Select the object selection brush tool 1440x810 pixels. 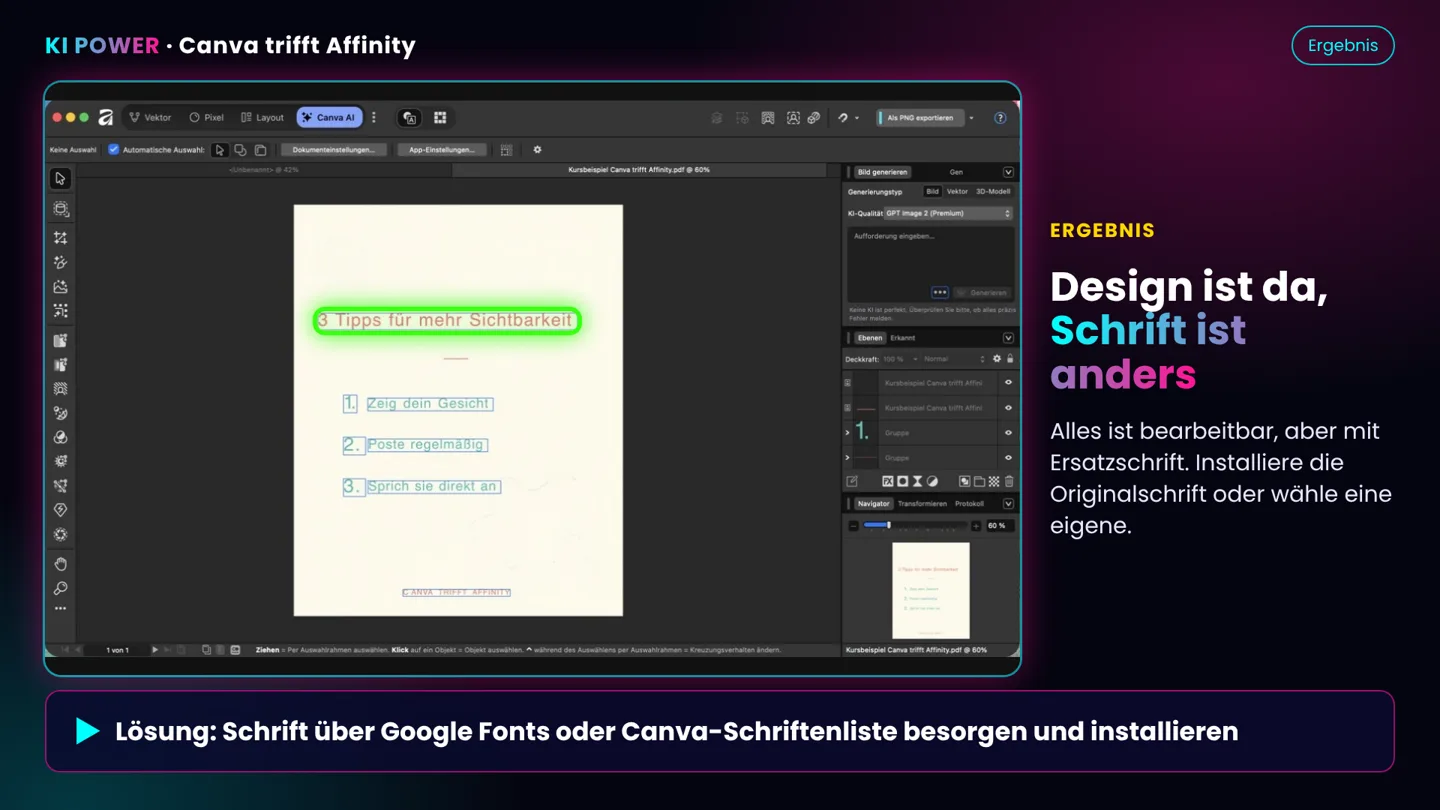click(60, 209)
